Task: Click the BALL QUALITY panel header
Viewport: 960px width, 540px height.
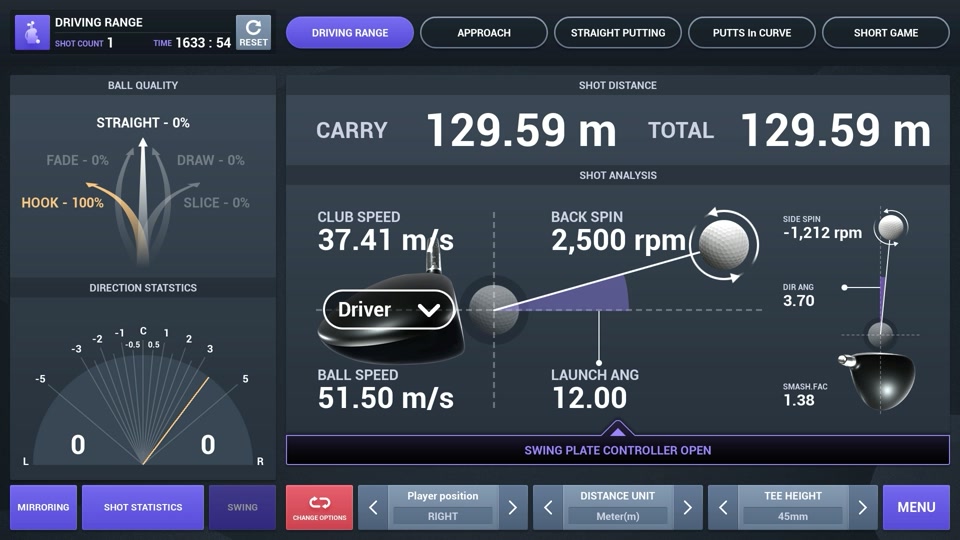Action: coord(143,85)
